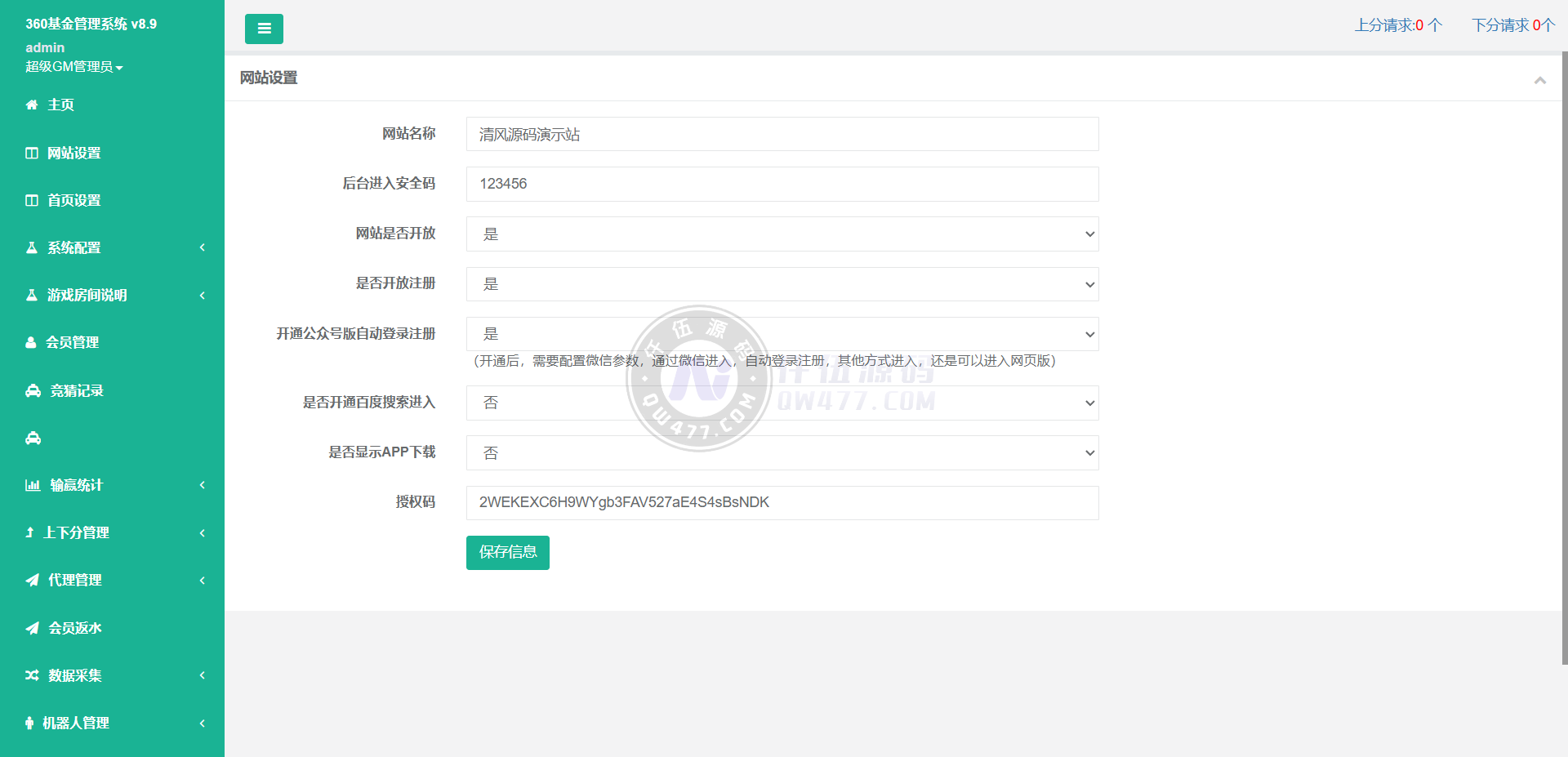Collapse the 网站设置 panel with chevron

coord(1539,80)
